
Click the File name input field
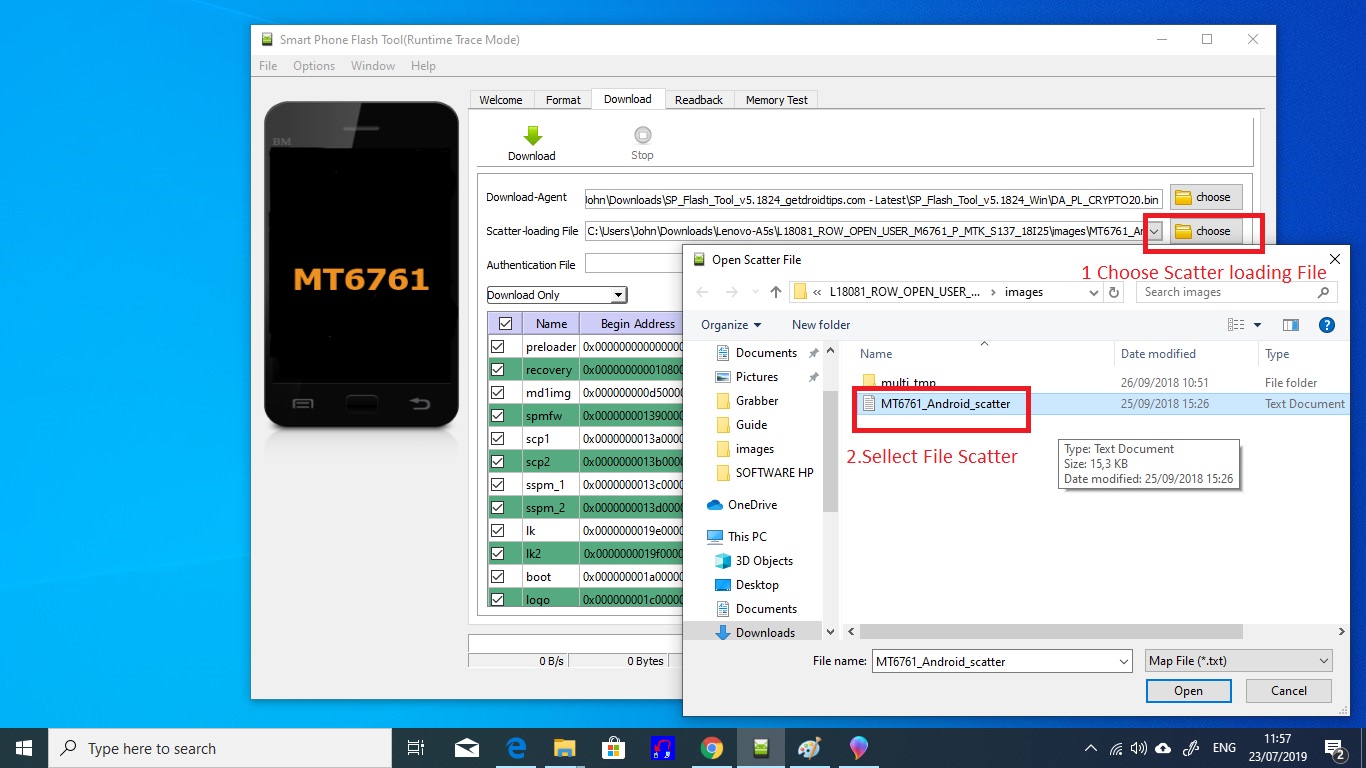point(993,661)
